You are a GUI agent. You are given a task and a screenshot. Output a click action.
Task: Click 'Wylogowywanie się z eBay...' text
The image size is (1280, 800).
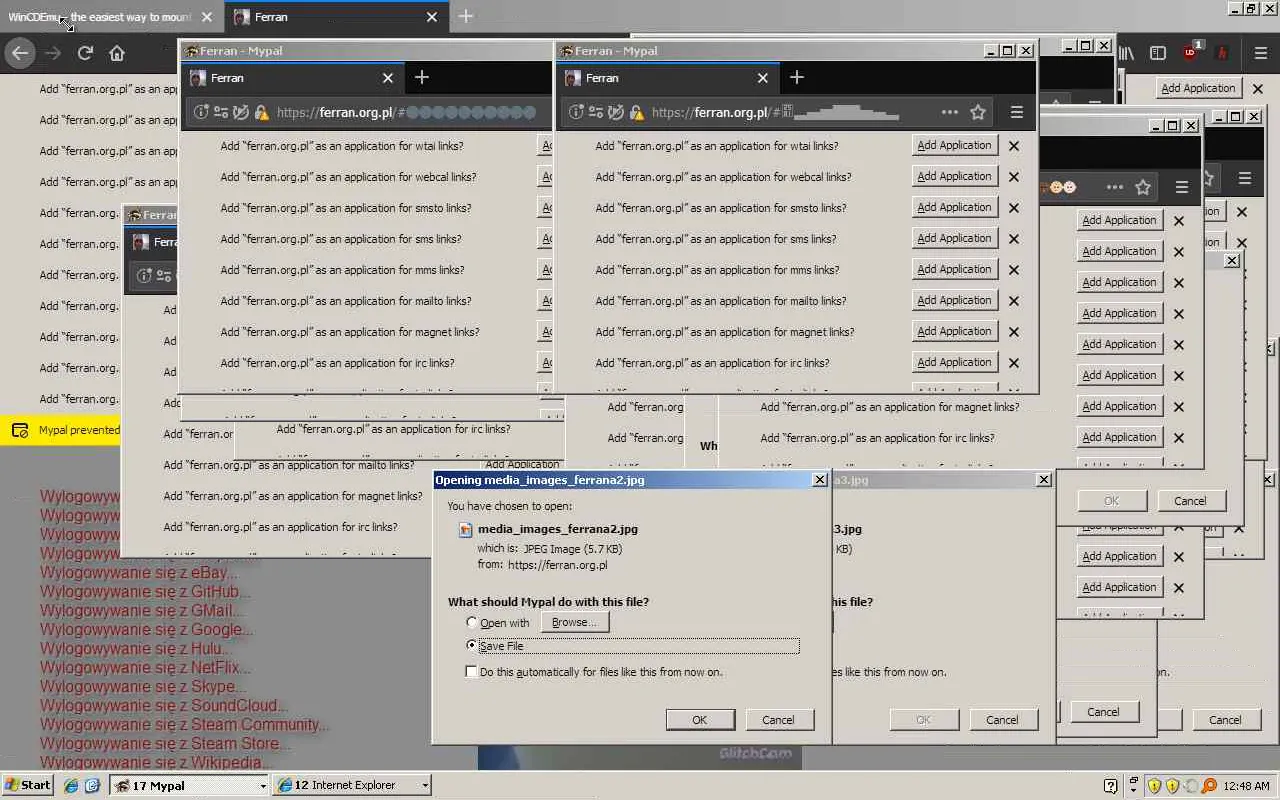coord(139,573)
